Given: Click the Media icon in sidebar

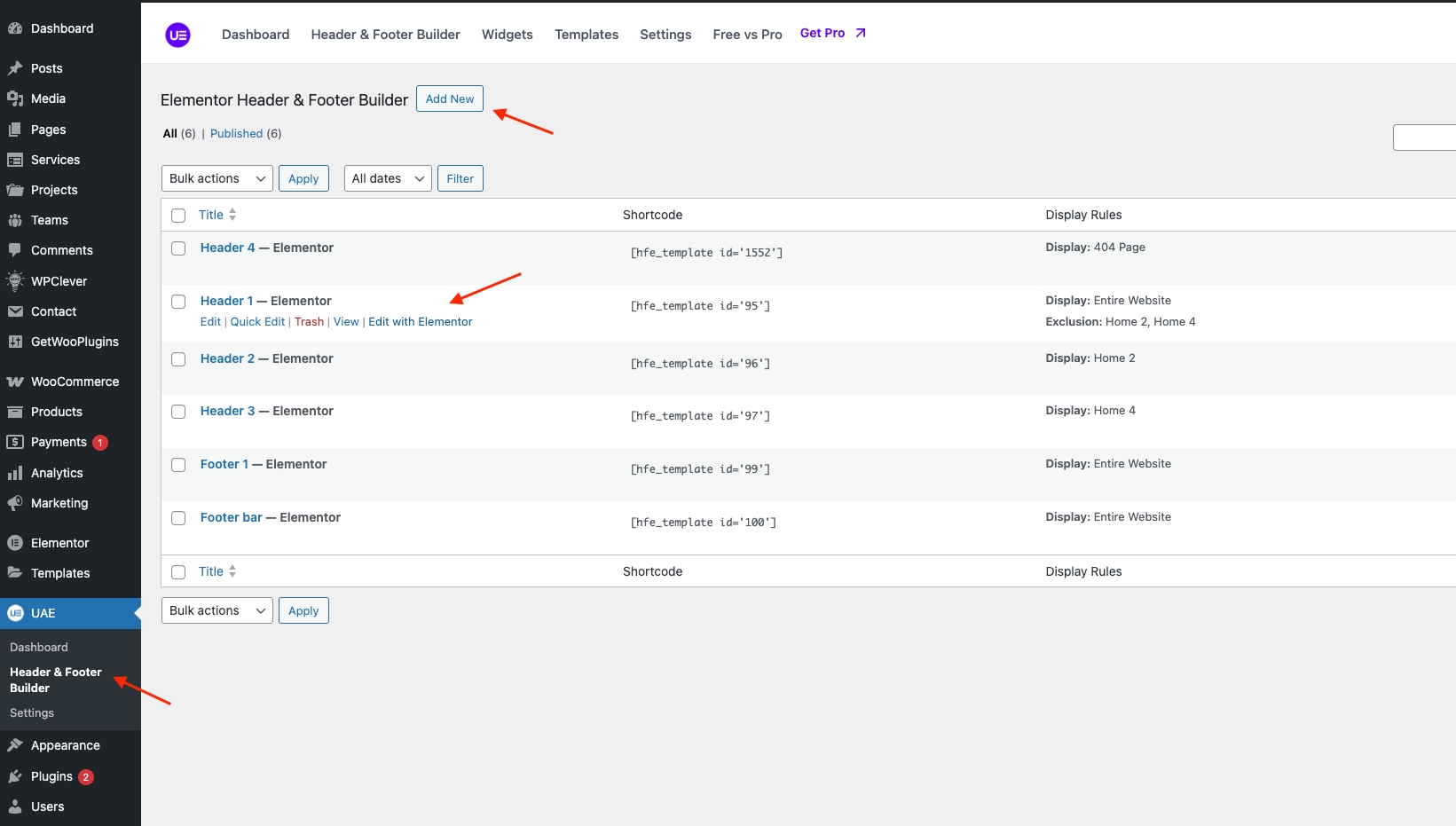Looking at the screenshot, I should pyautogui.click(x=15, y=98).
